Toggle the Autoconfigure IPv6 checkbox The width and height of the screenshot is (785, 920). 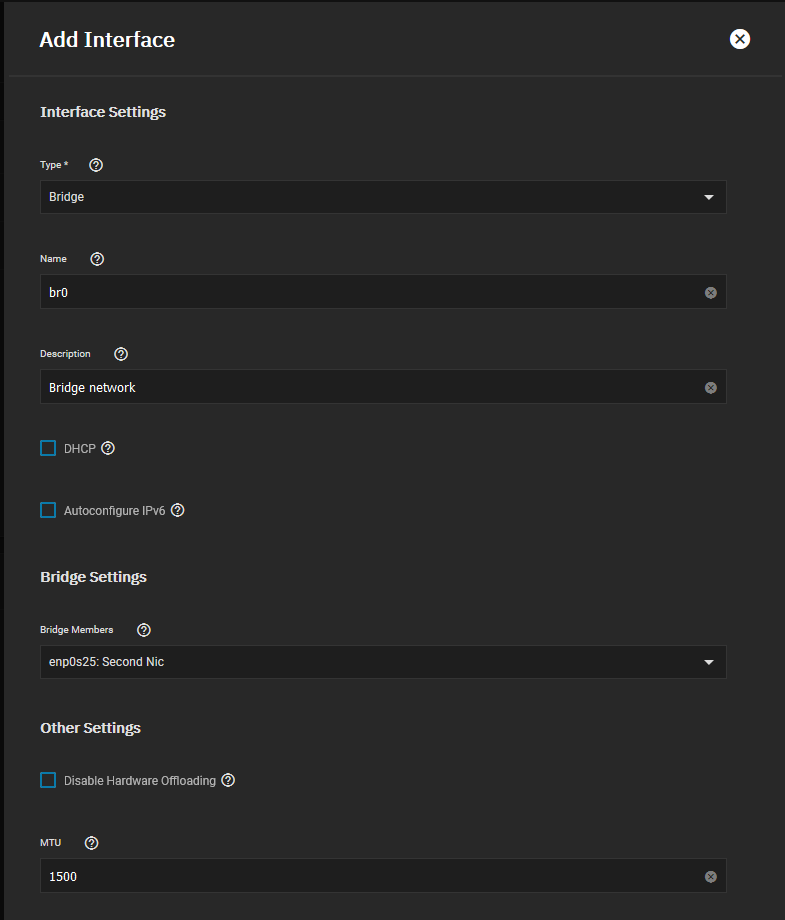click(x=48, y=510)
